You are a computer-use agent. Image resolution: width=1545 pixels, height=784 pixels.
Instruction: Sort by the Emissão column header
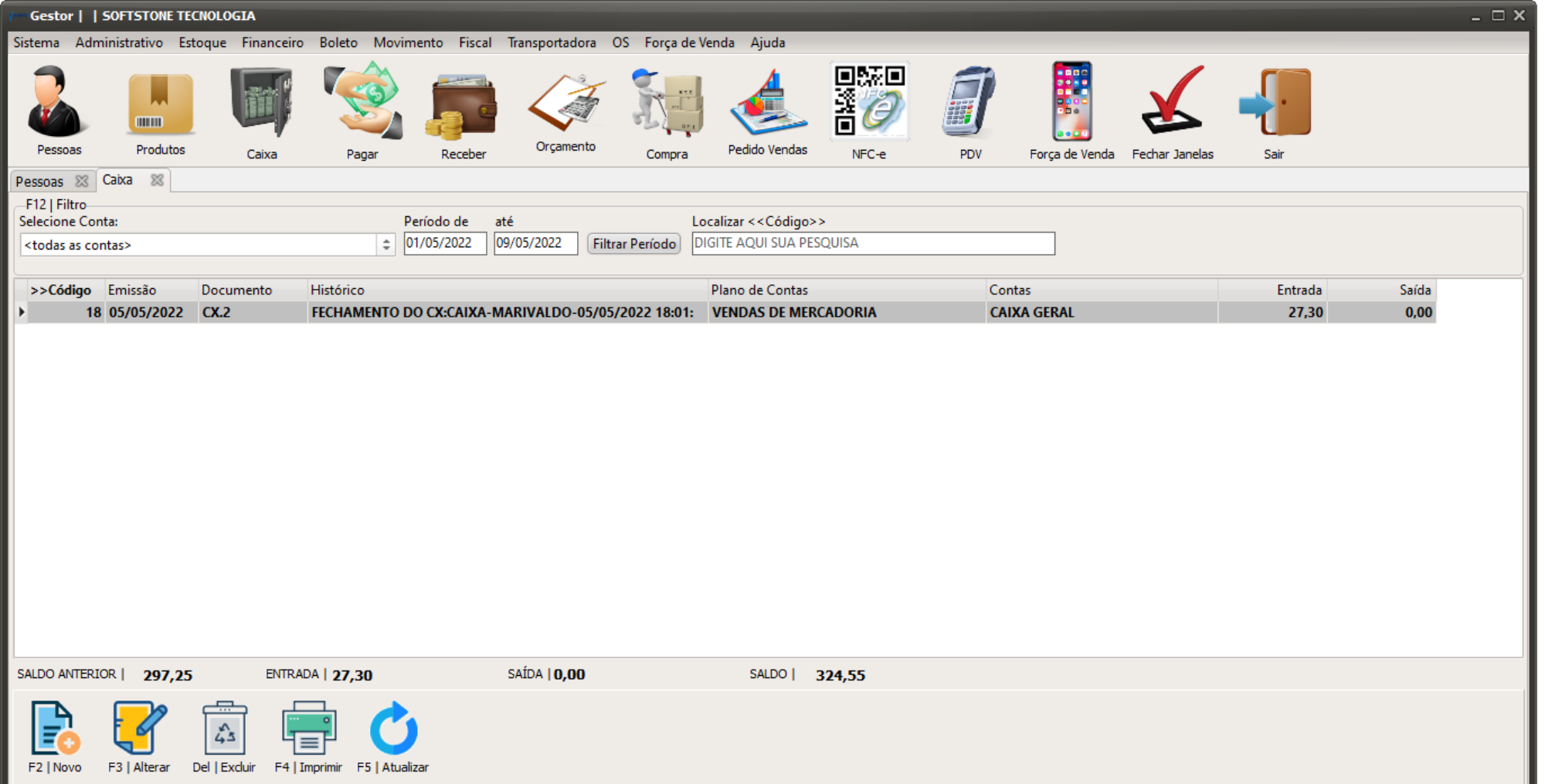coord(132,290)
